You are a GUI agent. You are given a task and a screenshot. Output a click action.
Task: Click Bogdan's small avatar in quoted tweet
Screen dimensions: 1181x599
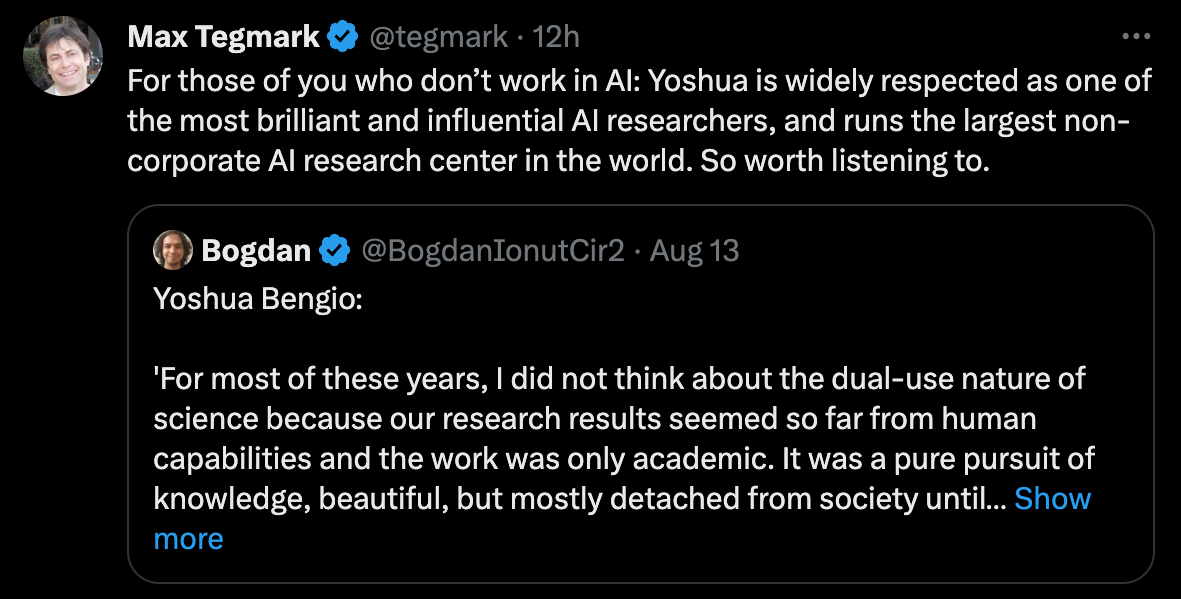pyautogui.click(x=172, y=250)
